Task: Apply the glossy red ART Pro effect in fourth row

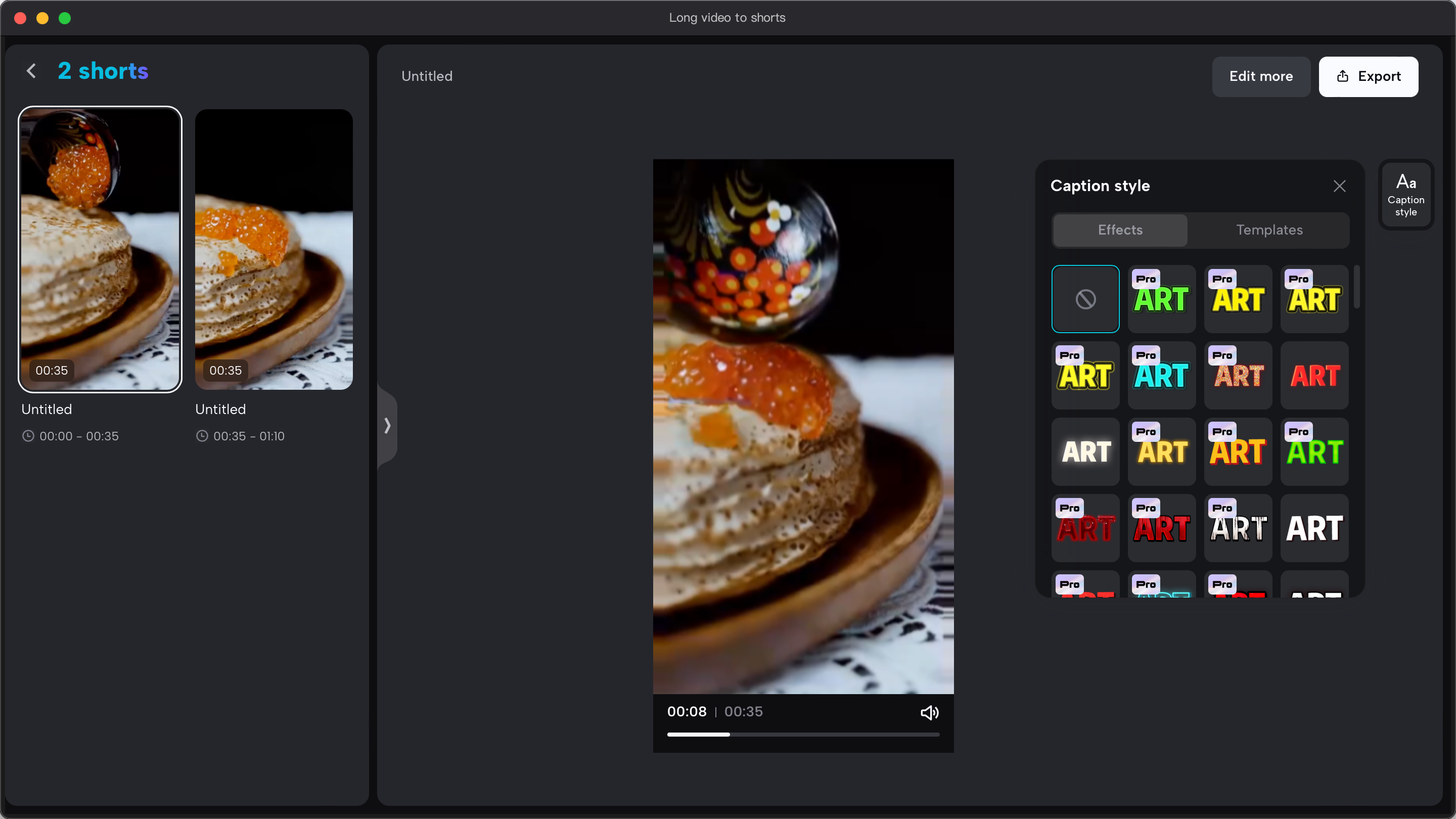Action: (x=1162, y=528)
